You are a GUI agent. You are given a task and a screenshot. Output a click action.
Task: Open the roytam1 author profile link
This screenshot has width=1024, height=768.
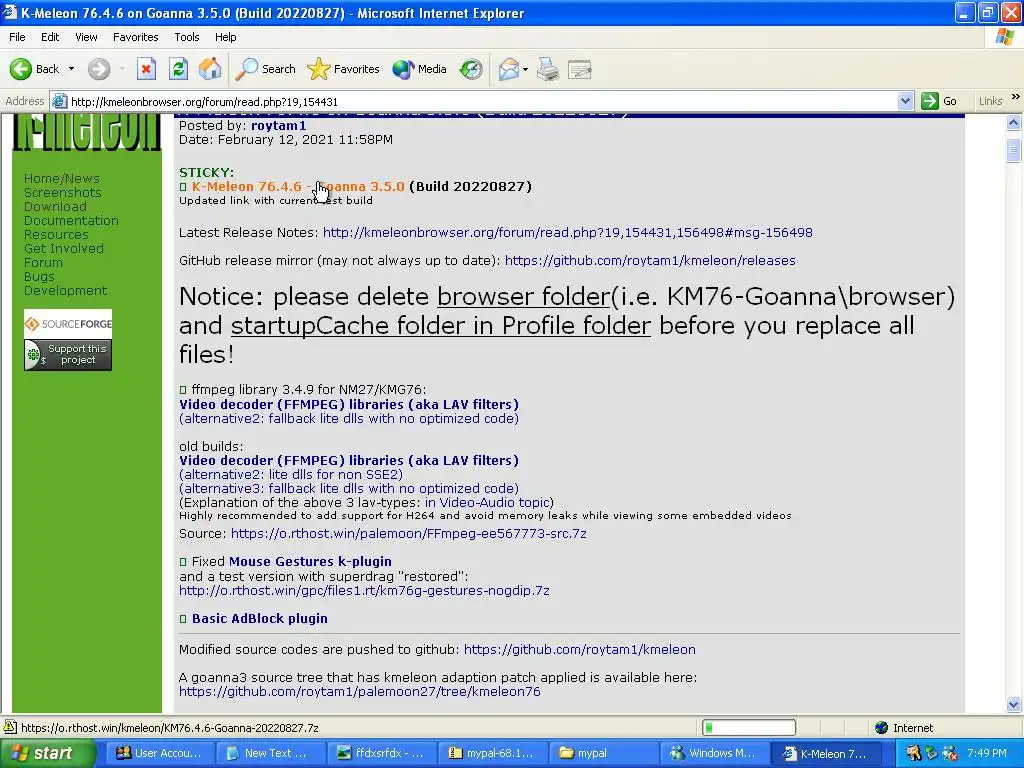click(278, 125)
